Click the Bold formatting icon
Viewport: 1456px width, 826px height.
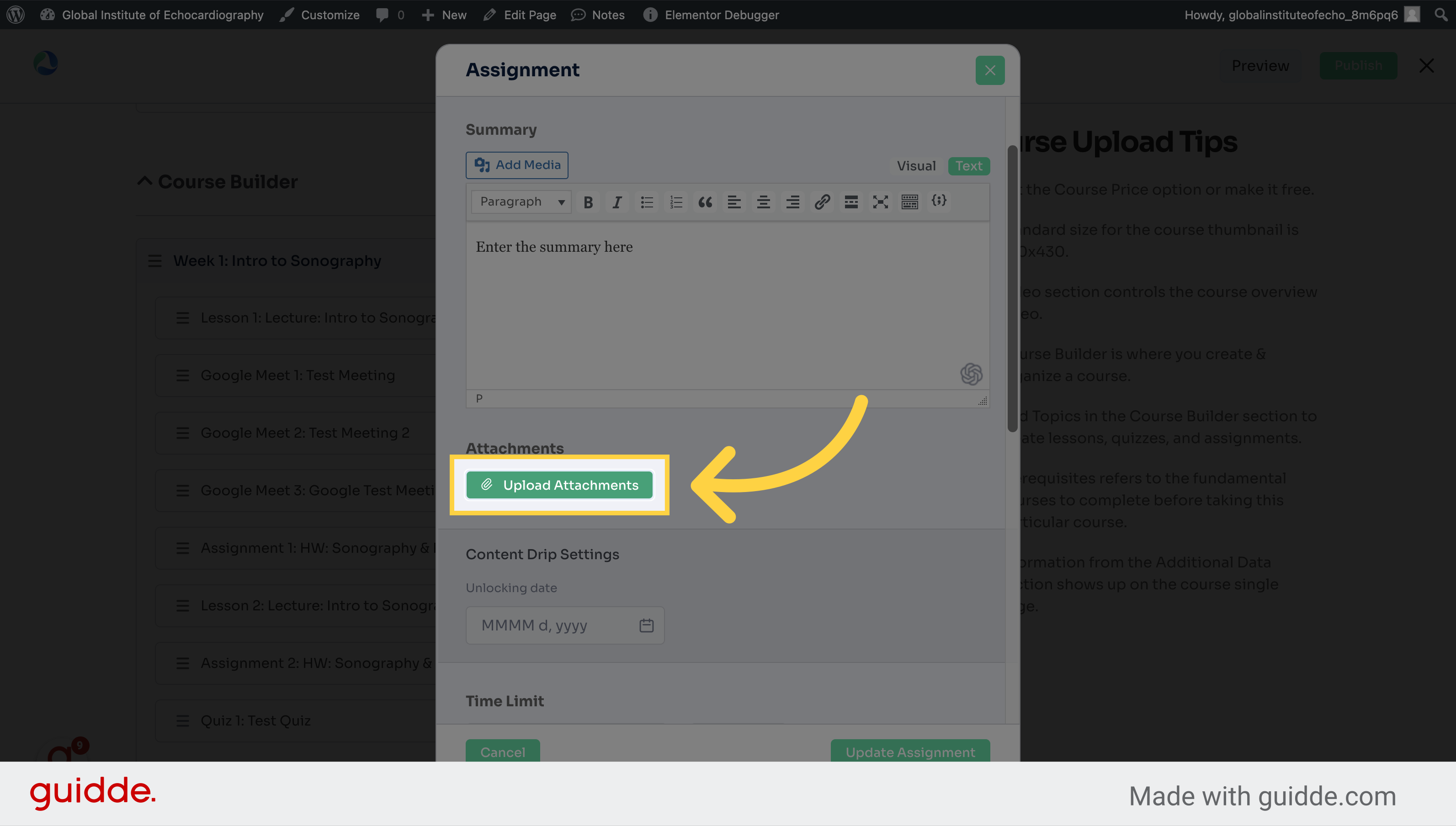[x=588, y=201]
